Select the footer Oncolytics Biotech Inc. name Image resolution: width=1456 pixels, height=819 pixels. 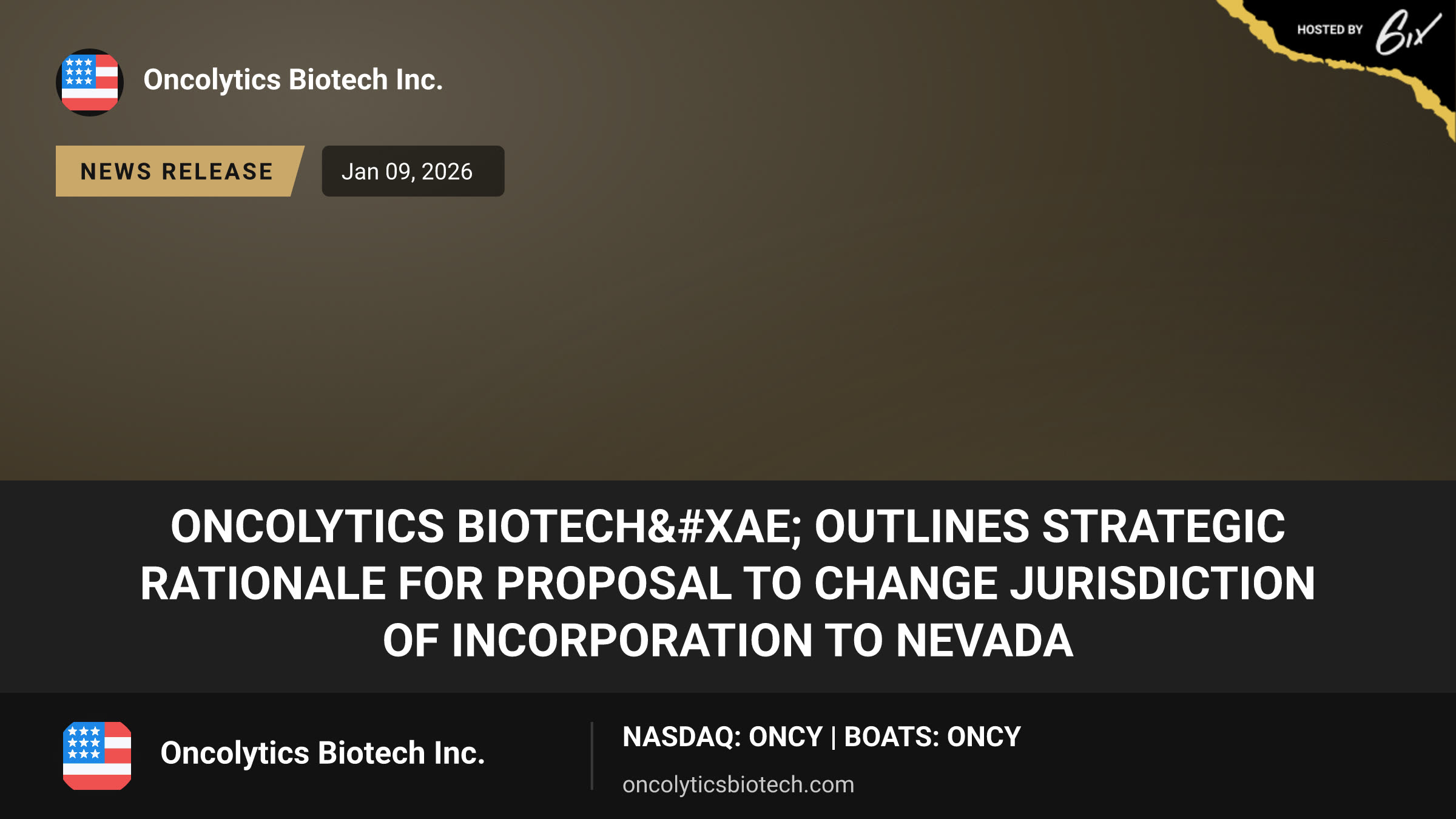point(322,753)
